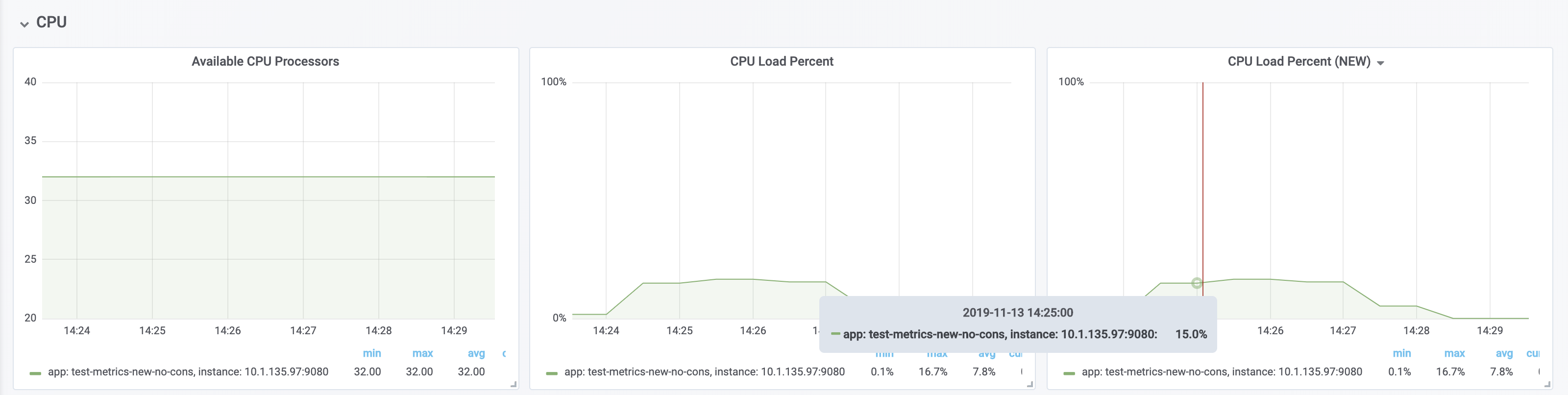Click the 16.7% max value in CPU Load Percent (NEW)

point(1450,372)
